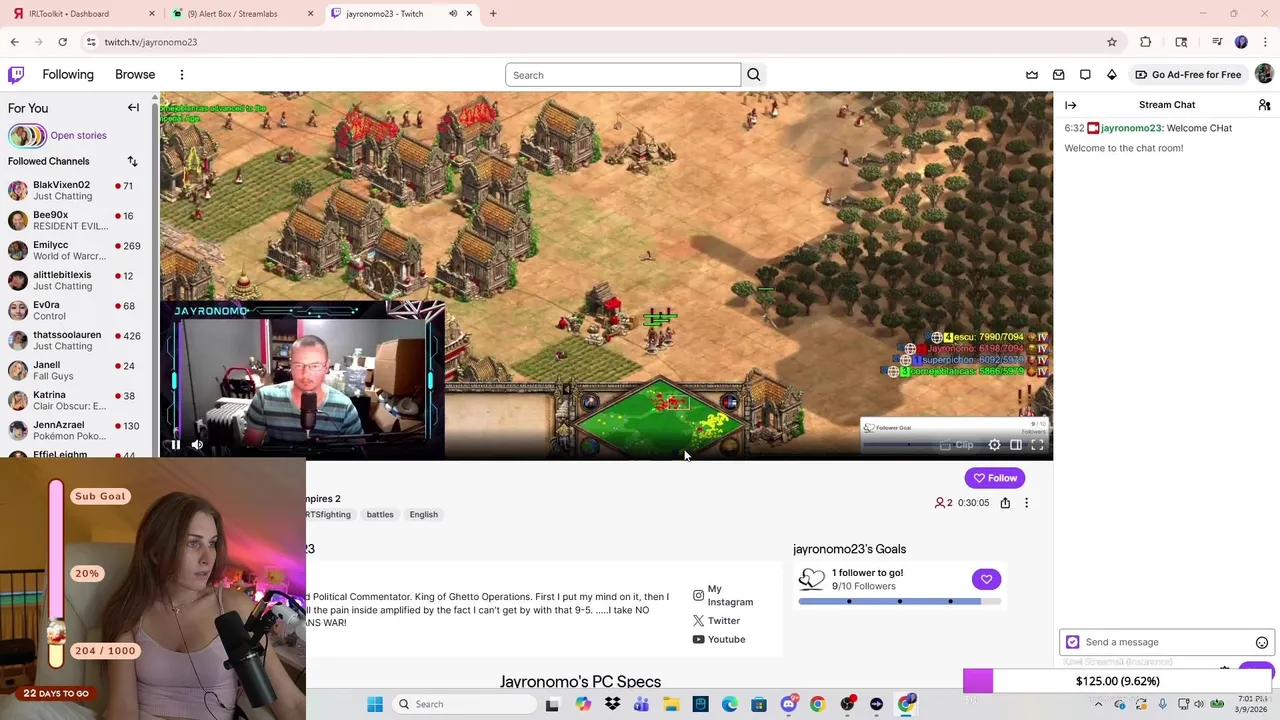Click the Twitch user avatar in header
The width and height of the screenshot is (1280, 720).
1264,74
